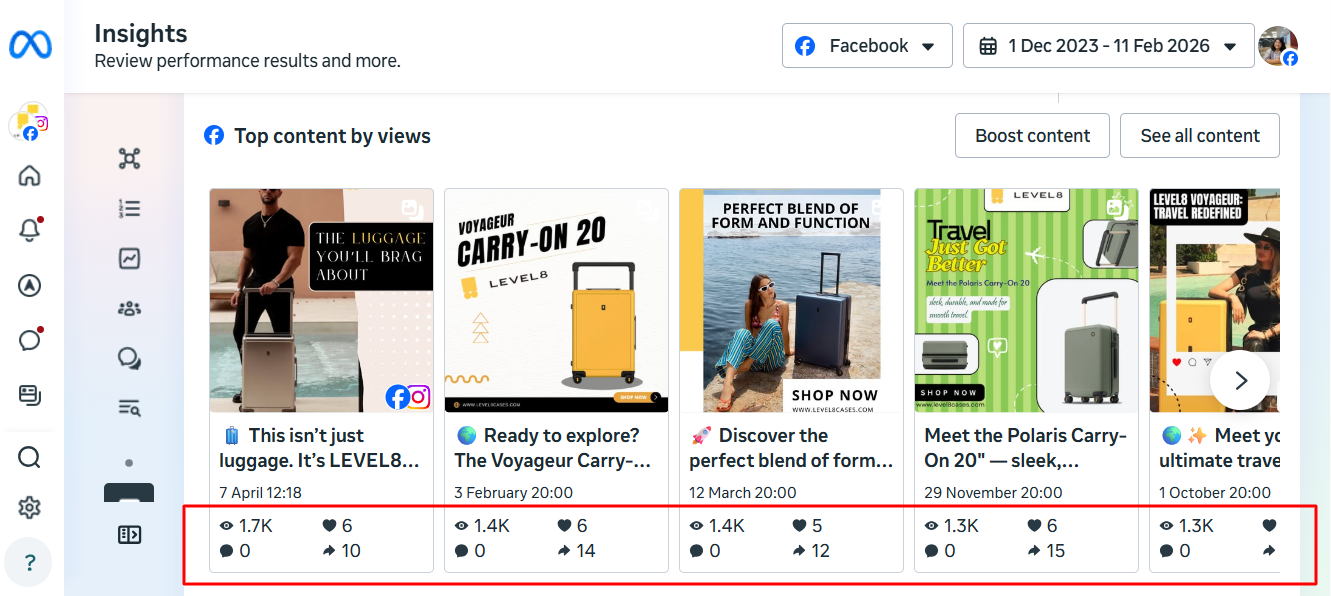Open the Home icon in left sidebar

coord(30,176)
